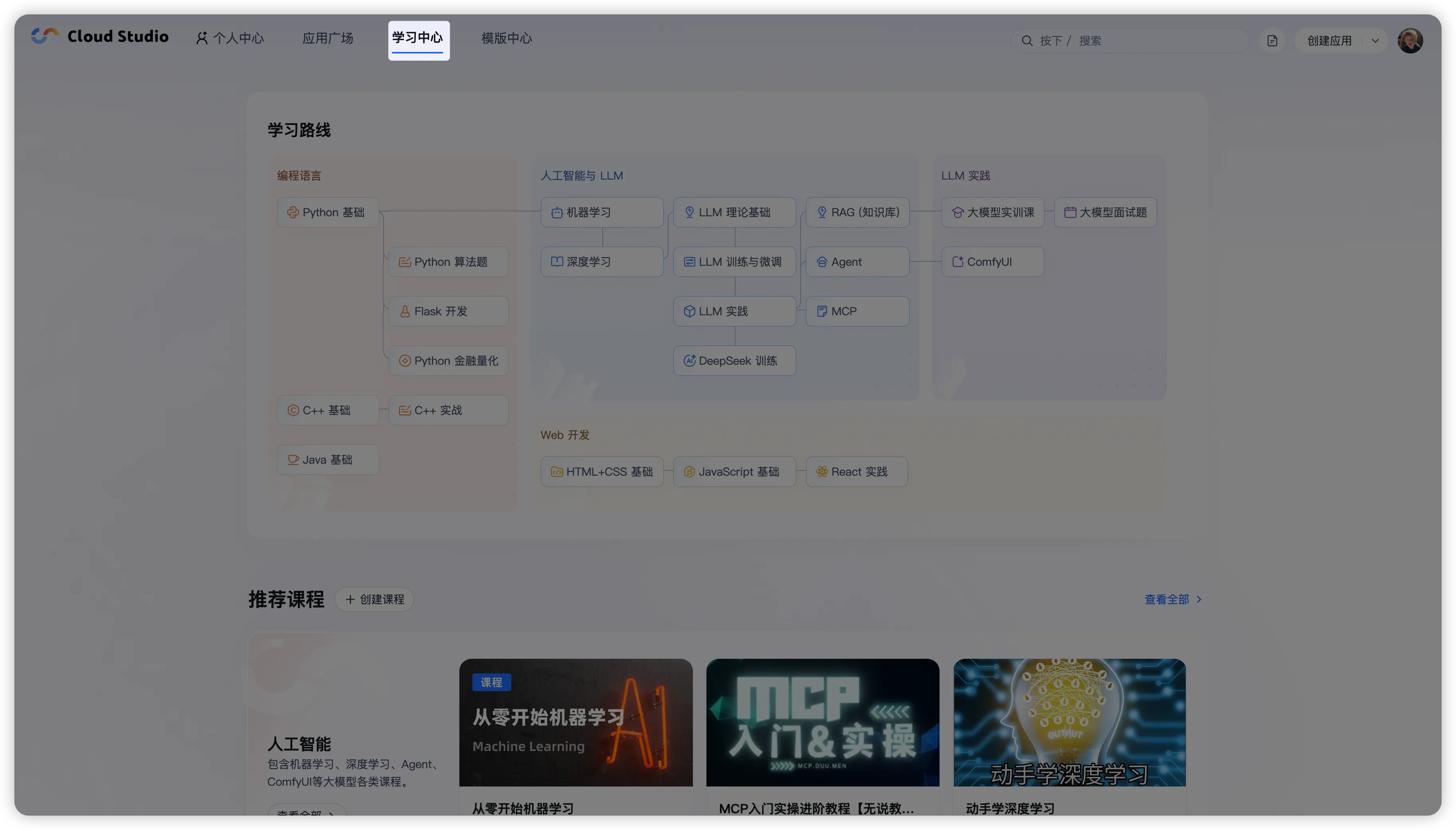Click the search magnifier icon
Screen dimensions: 1456x830
1027,41
